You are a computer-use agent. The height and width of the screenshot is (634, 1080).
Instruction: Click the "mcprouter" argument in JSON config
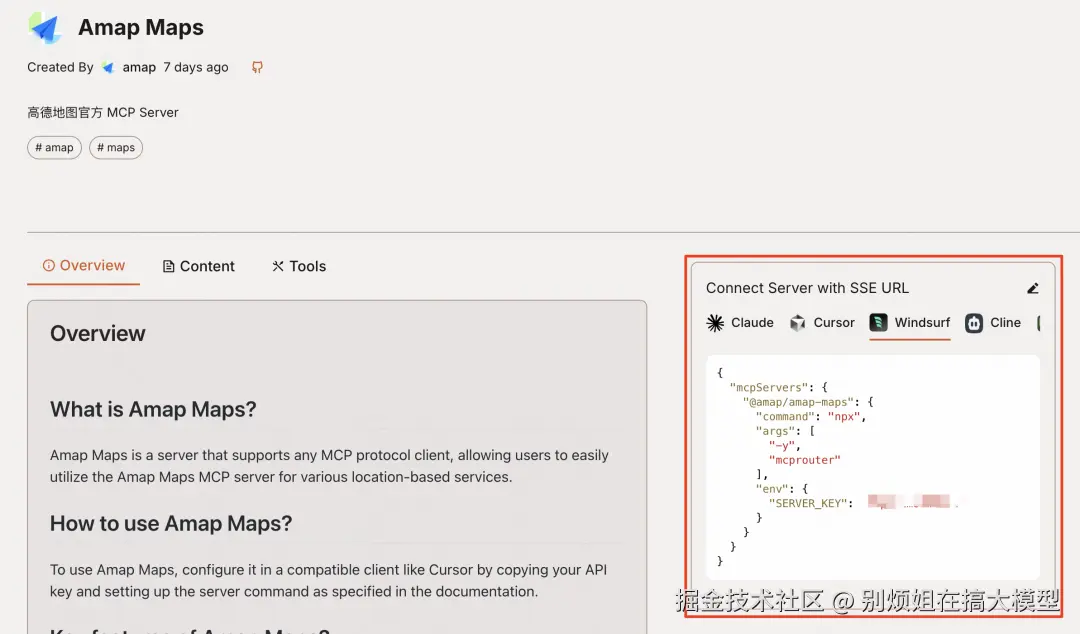click(x=804, y=460)
